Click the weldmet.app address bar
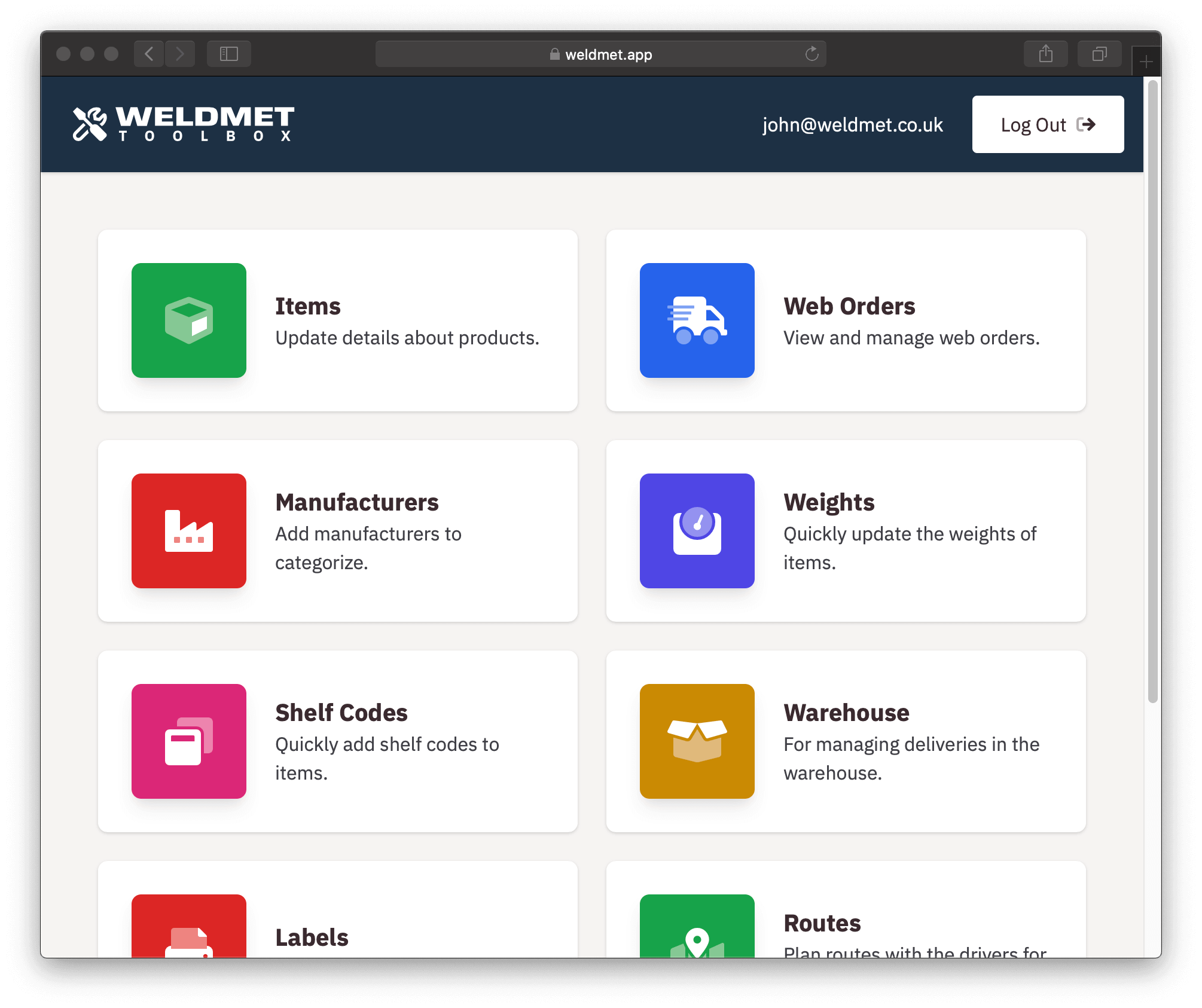 [601, 54]
